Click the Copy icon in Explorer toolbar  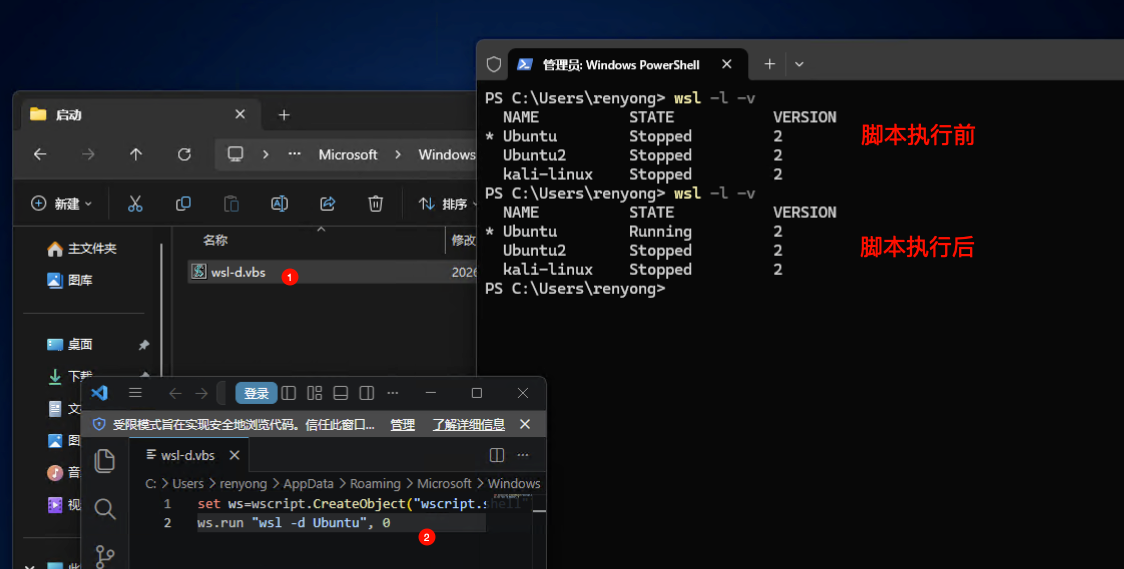pyautogui.click(x=183, y=204)
